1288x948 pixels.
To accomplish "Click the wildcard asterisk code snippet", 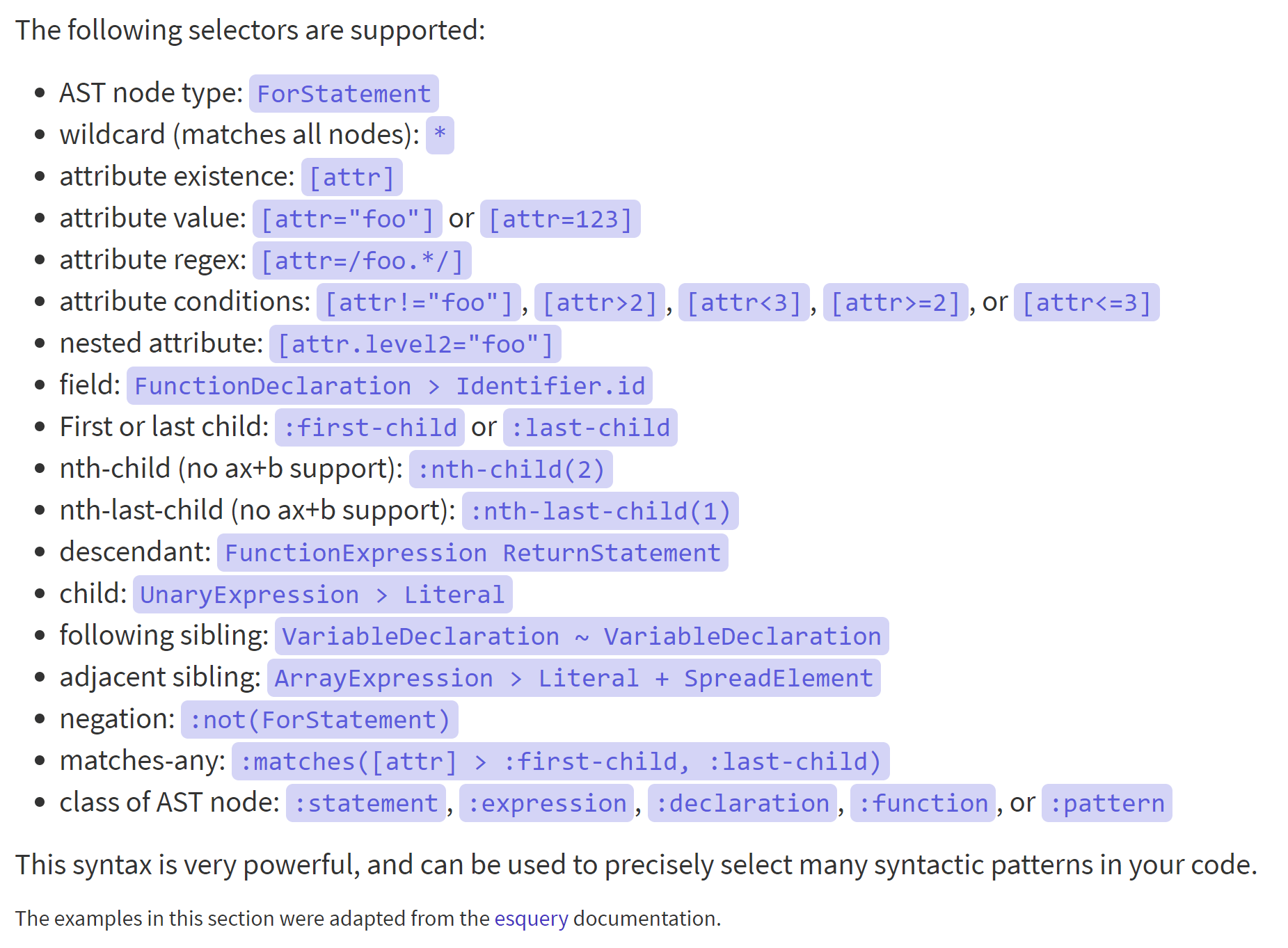I will (440, 135).
